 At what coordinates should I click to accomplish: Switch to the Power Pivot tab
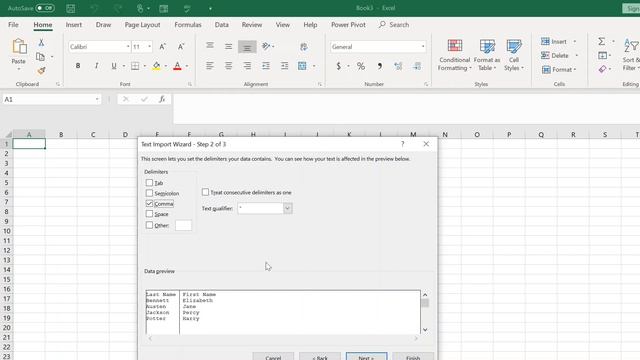[x=348, y=25]
